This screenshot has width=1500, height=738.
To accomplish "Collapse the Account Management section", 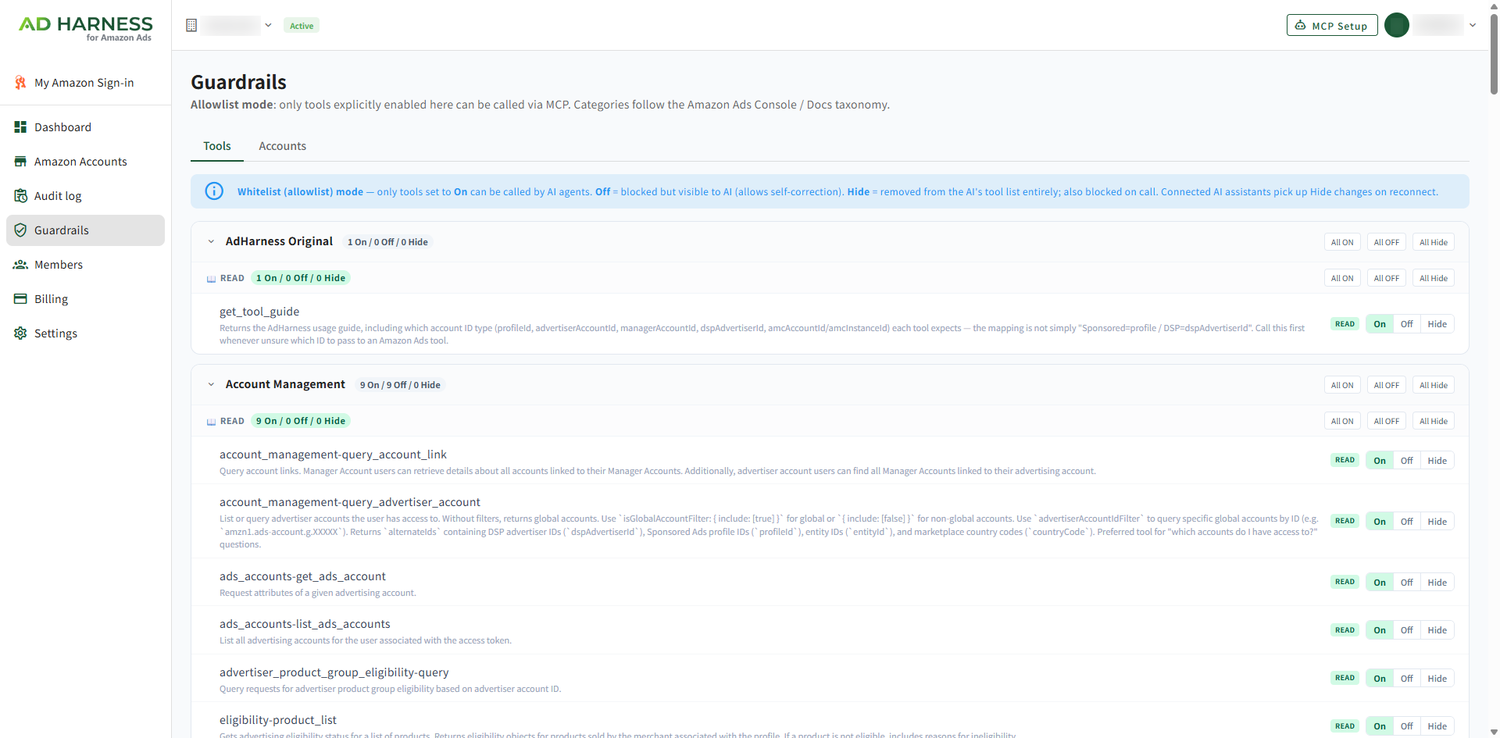I will pyautogui.click(x=211, y=385).
